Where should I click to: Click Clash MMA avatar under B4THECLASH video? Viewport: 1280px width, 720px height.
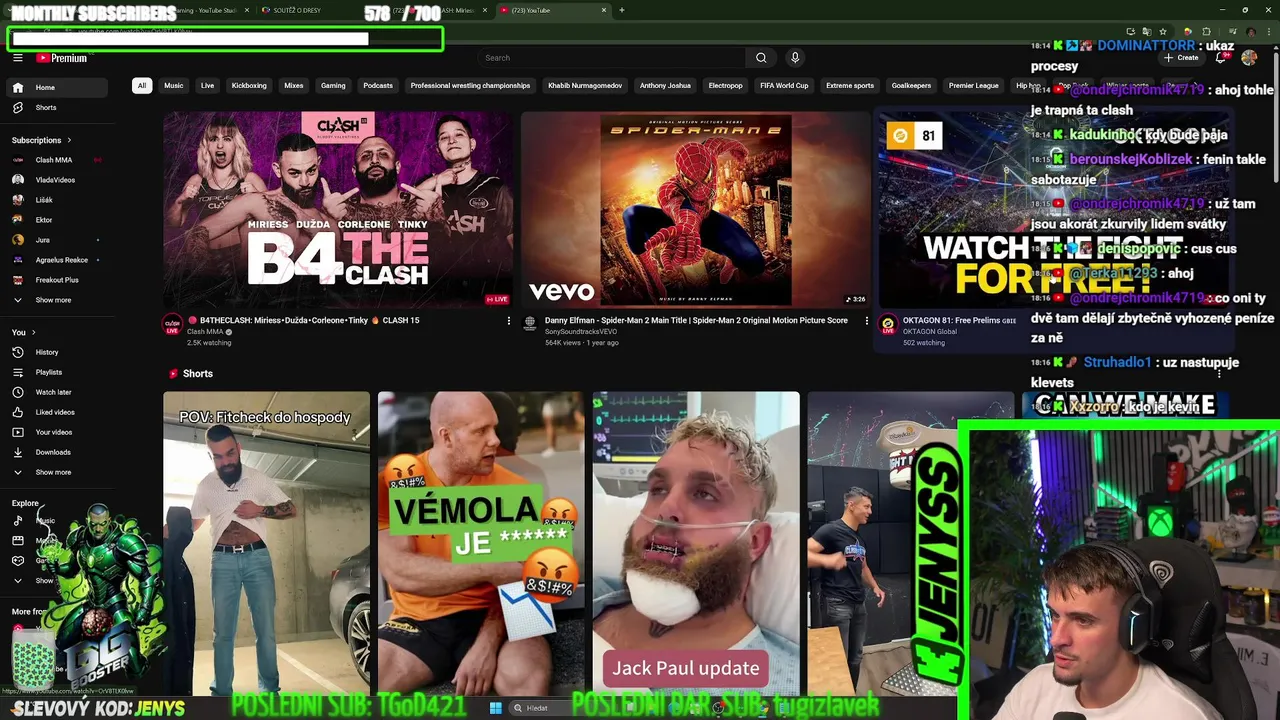pos(172,325)
